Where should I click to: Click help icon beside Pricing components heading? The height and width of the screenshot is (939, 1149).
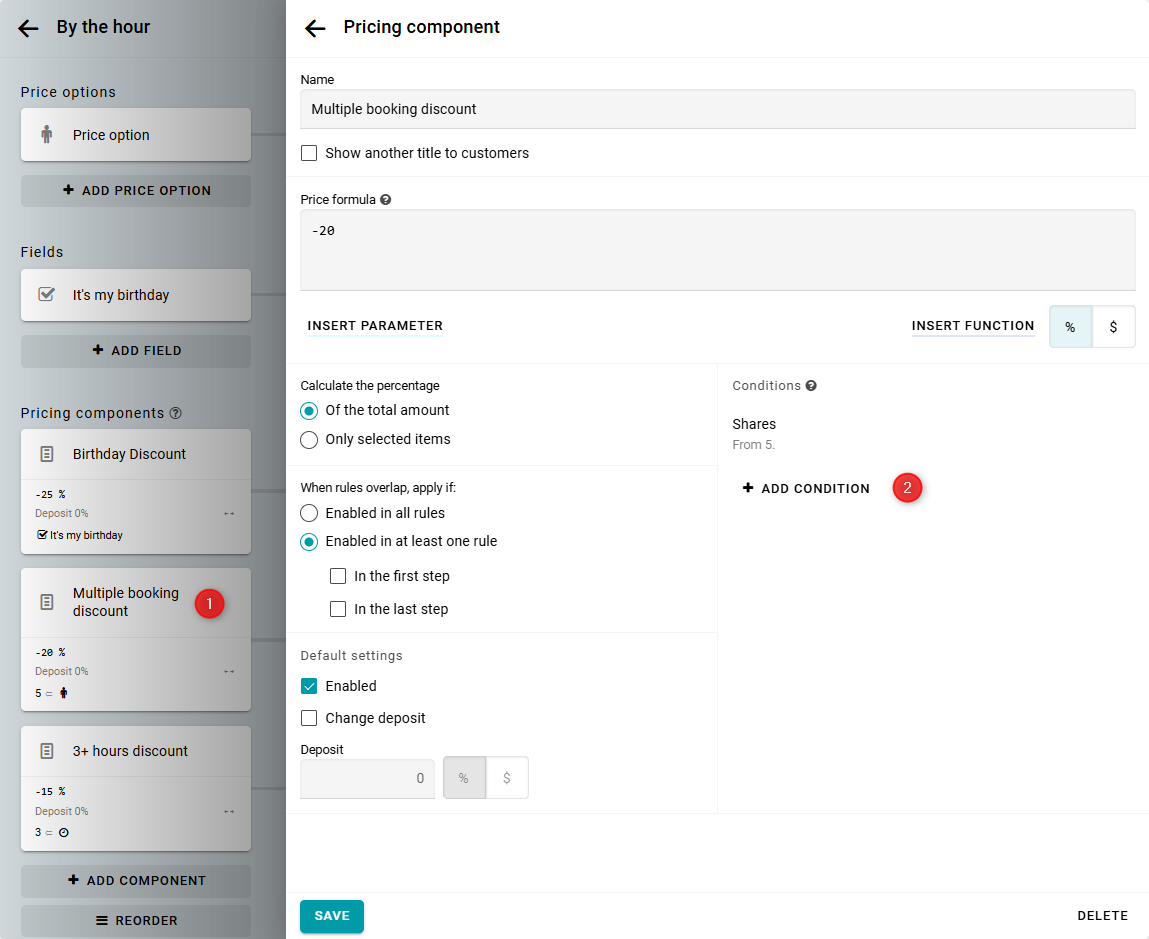point(176,413)
